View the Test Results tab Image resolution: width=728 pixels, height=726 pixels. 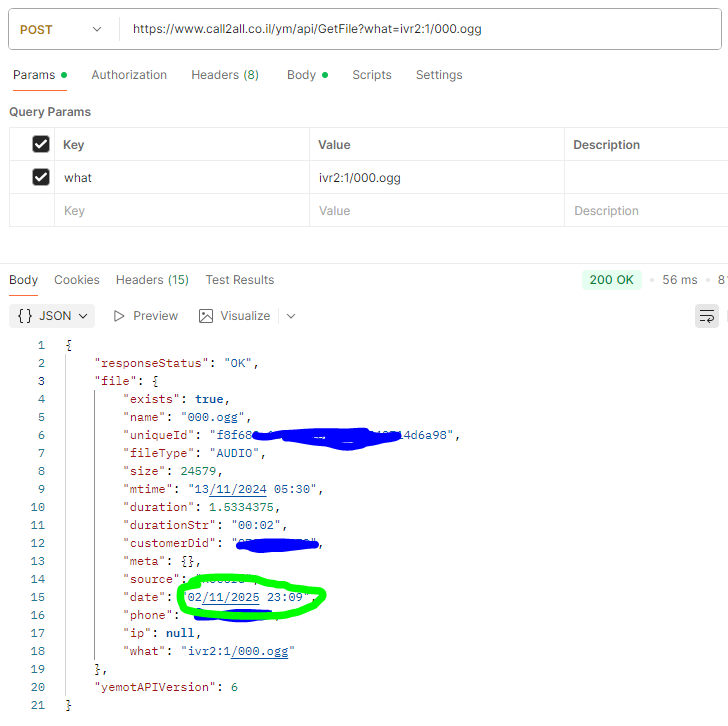point(240,280)
